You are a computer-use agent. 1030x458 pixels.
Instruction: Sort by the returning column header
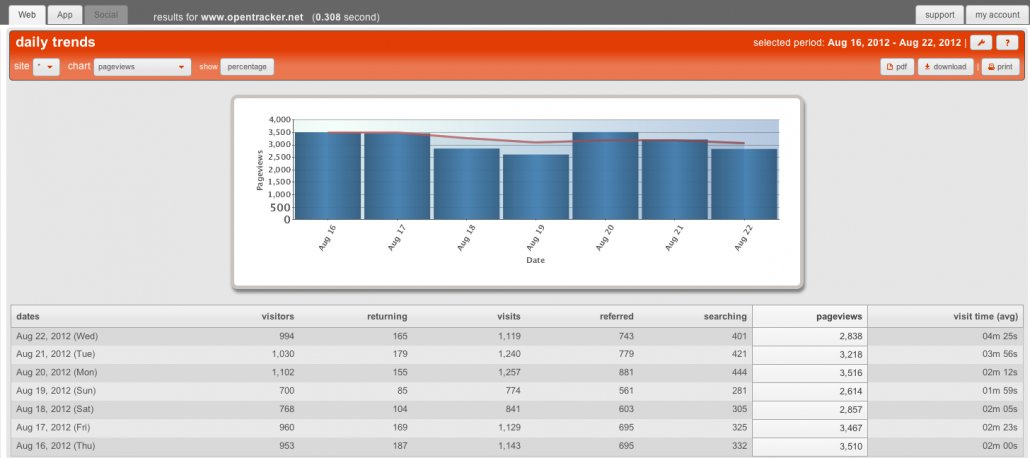click(x=387, y=316)
